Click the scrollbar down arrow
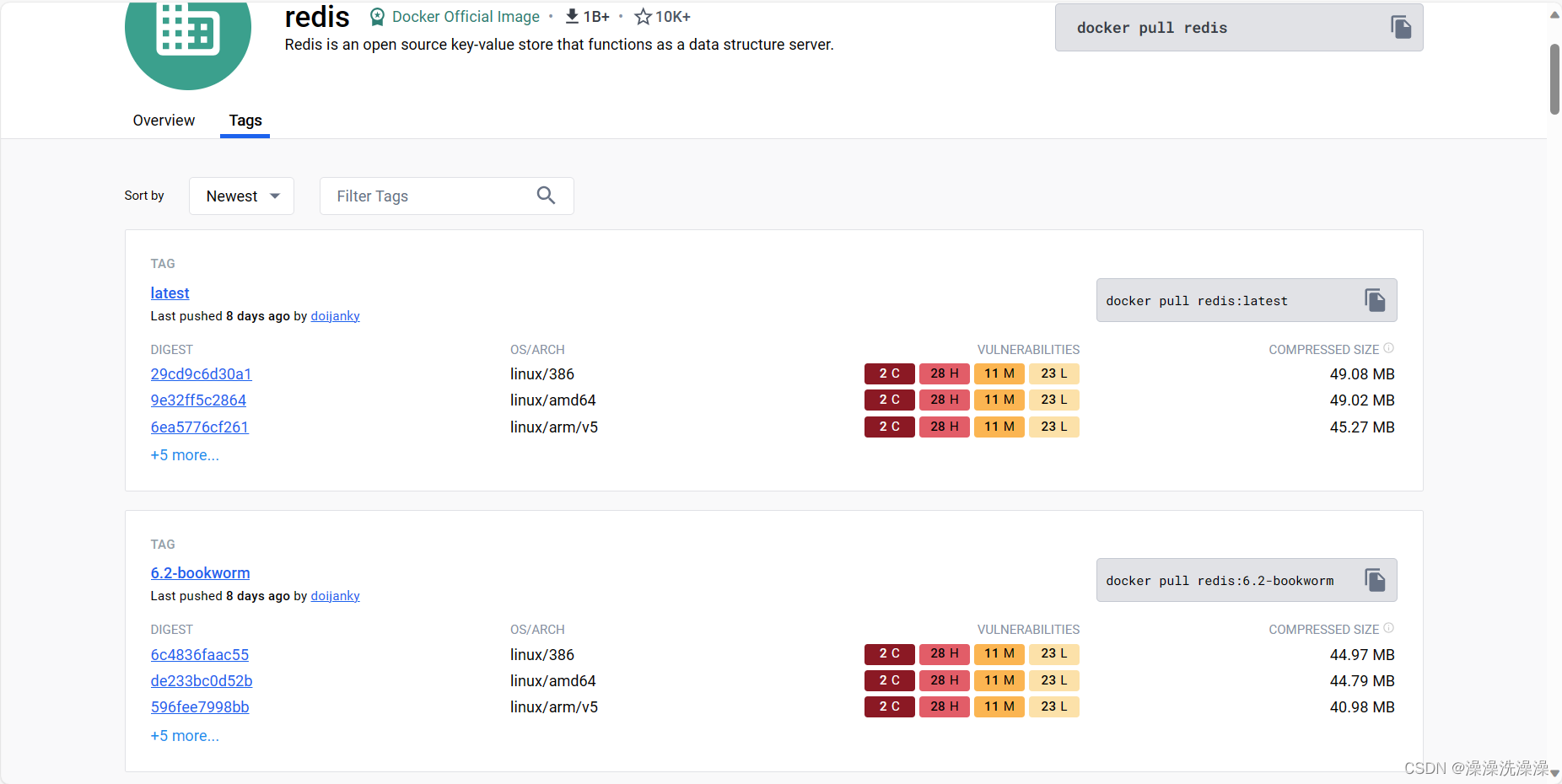 1554,774
